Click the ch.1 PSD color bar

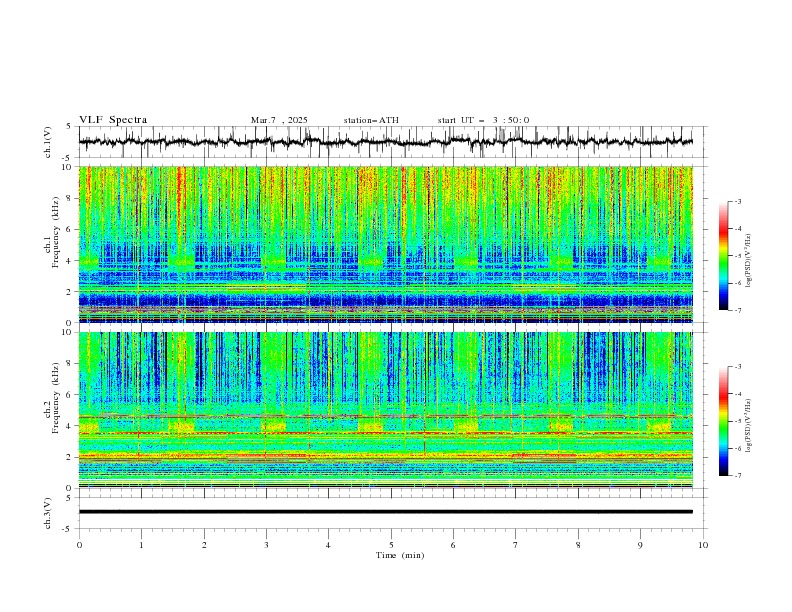coord(724,256)
